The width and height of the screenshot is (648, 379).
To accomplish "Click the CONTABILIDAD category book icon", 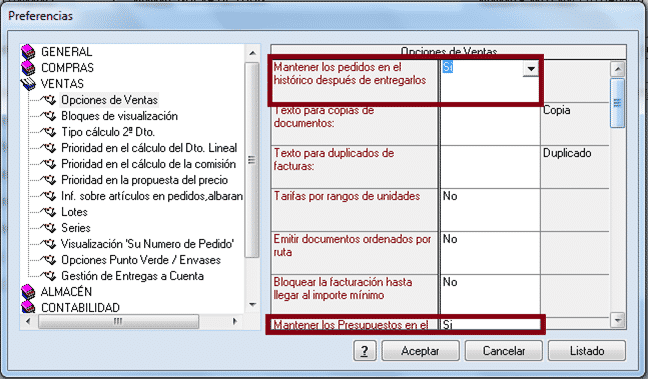I will (x=29, y=307).
